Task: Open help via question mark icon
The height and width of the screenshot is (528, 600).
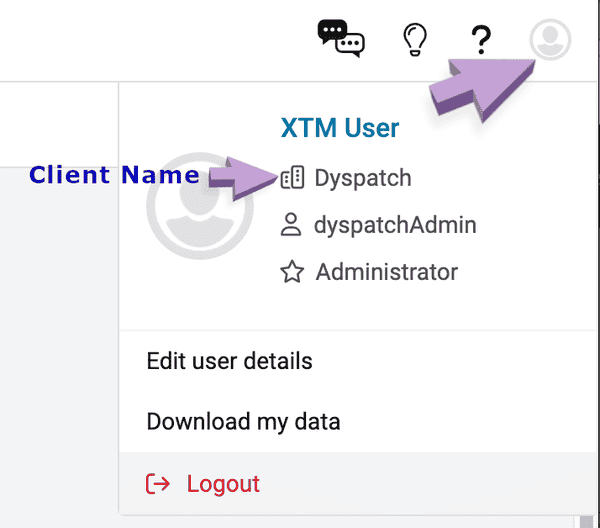Action: (x=481, y=40)
